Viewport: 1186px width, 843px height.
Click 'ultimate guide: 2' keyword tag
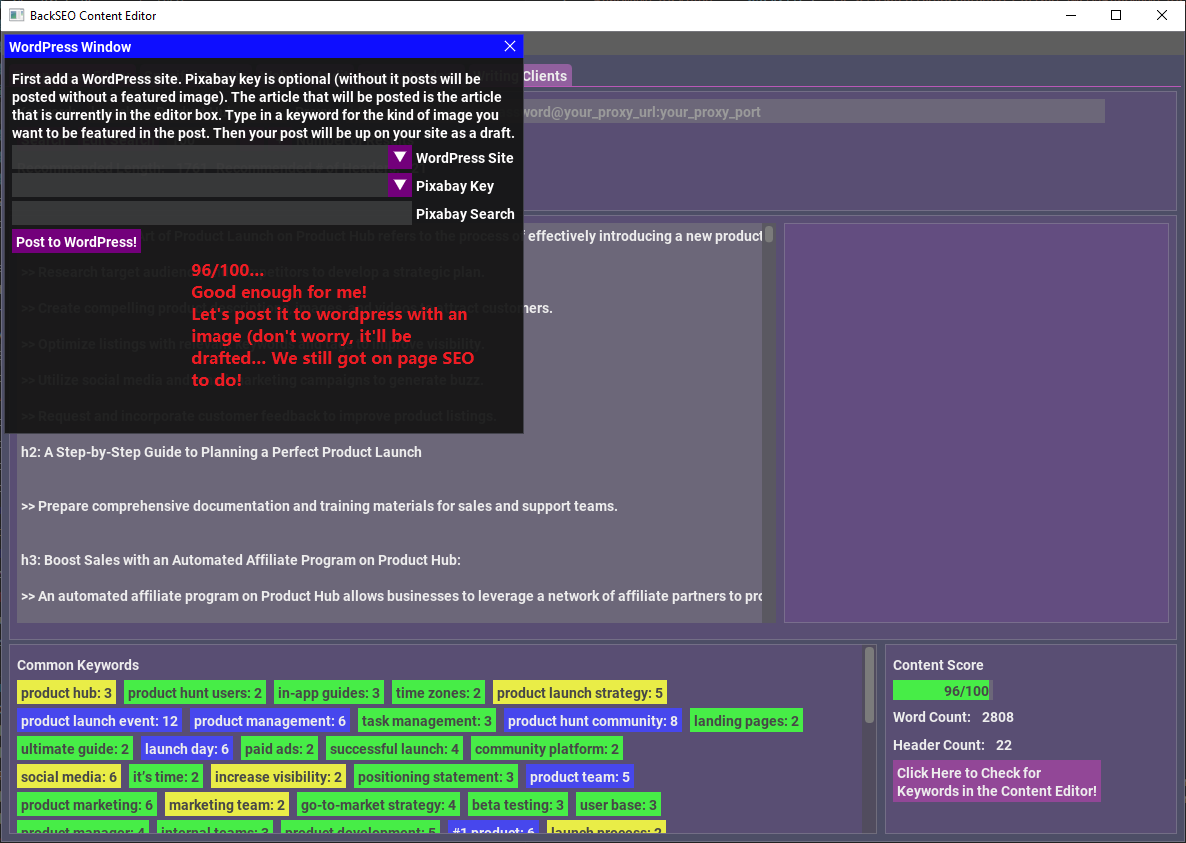pos(75,749)
